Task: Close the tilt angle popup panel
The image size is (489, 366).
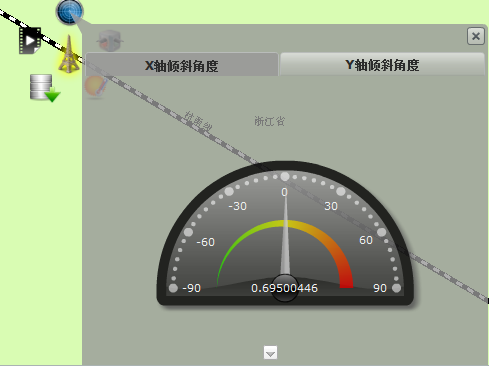Action: pos(476,36)
